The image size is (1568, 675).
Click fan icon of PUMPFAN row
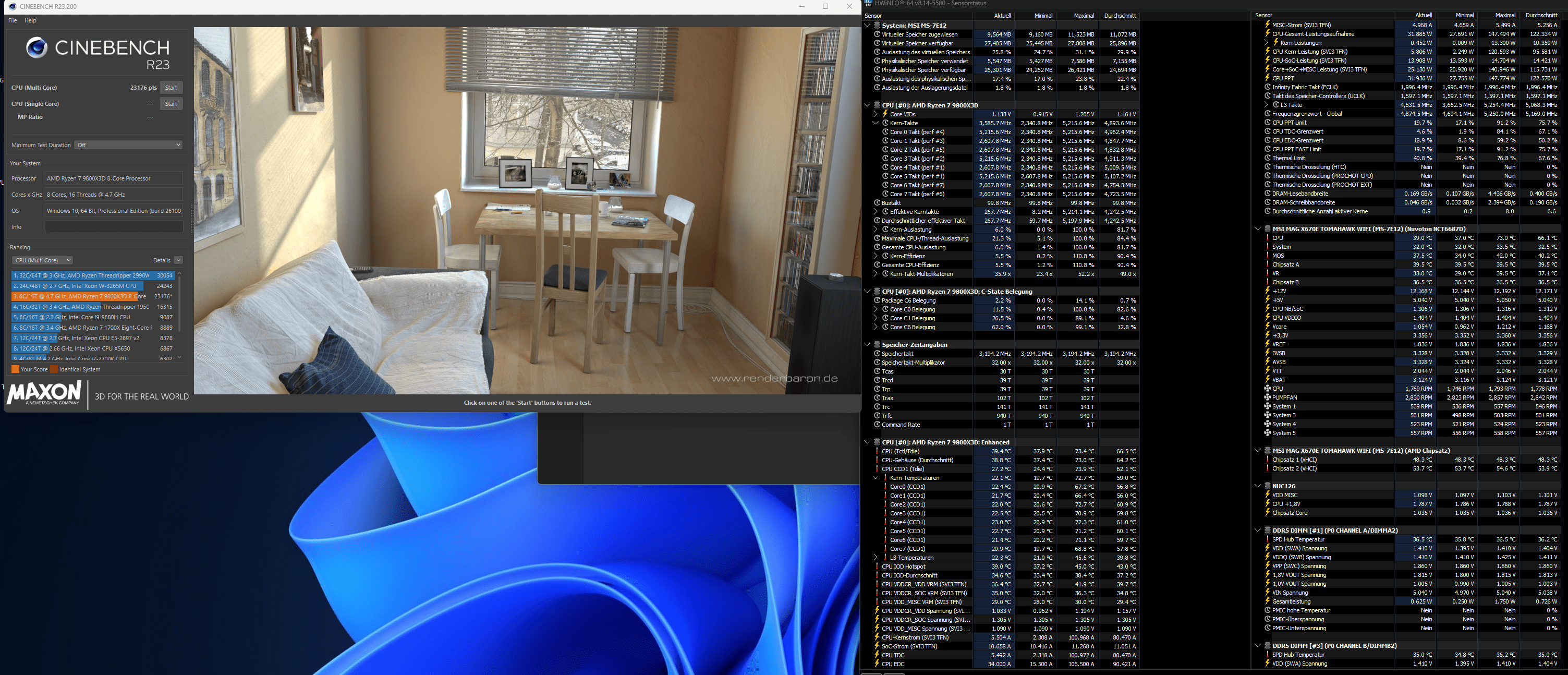(1268, 397)
